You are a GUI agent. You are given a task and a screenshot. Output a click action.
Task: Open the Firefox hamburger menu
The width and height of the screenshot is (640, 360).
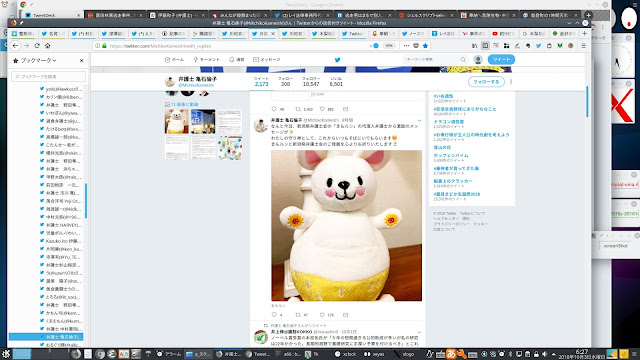(584, 46)
